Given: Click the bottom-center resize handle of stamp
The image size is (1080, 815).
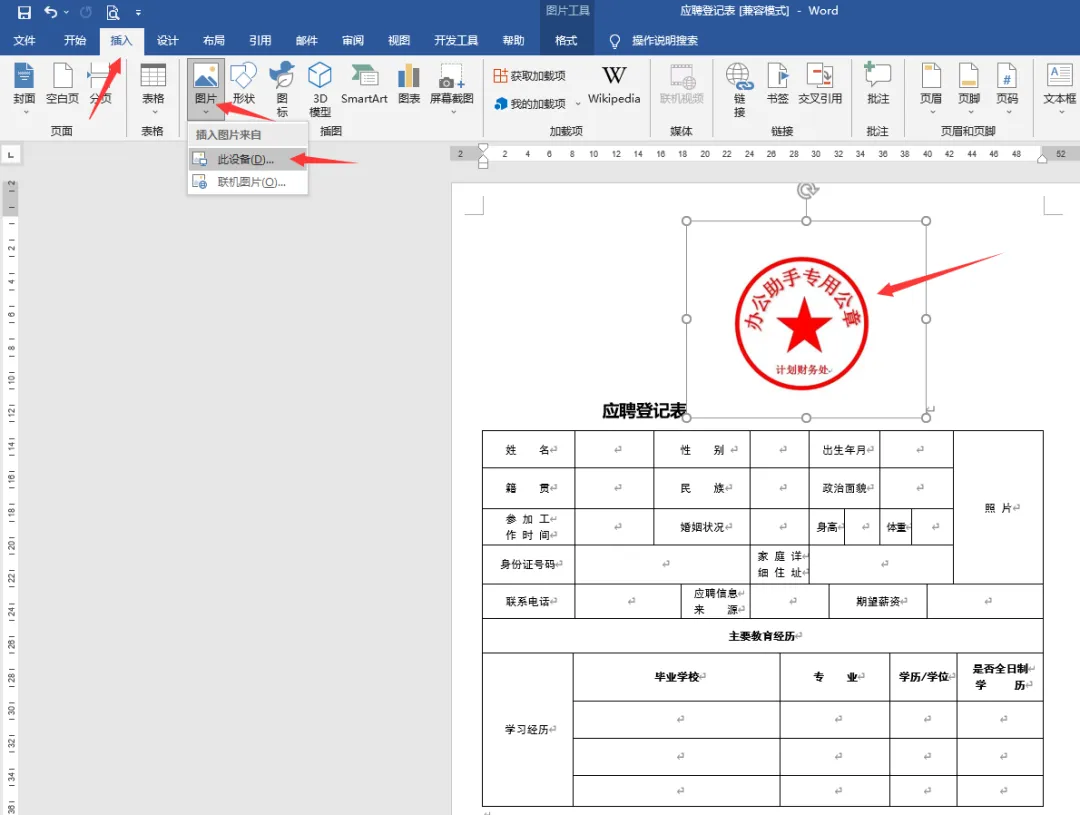Looking at the screenshot, I should coord(806,417).
